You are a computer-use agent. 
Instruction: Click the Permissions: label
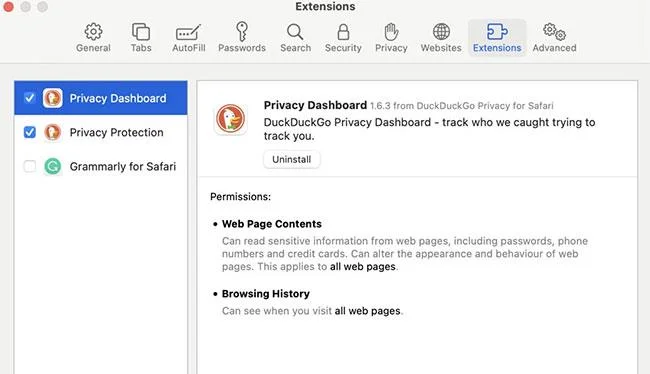coord(240,197)
